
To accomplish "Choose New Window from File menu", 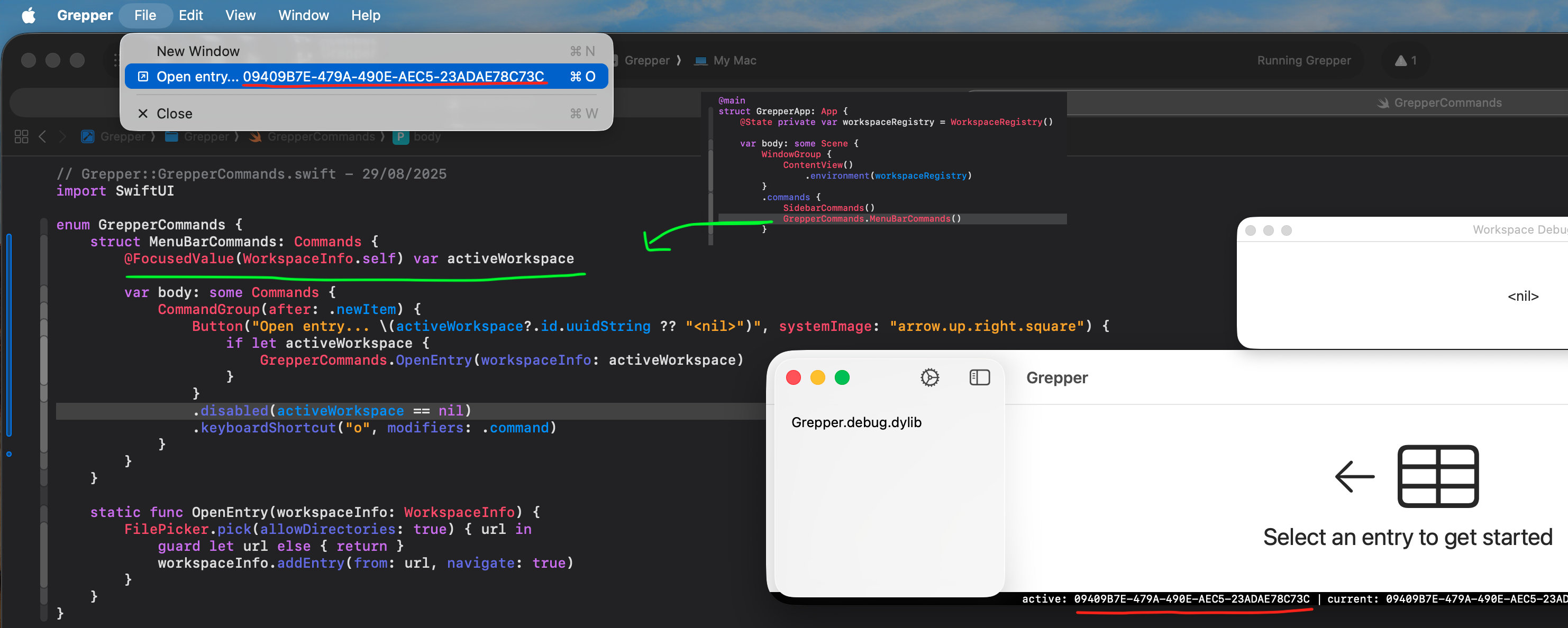I will (x=367, y=51).
